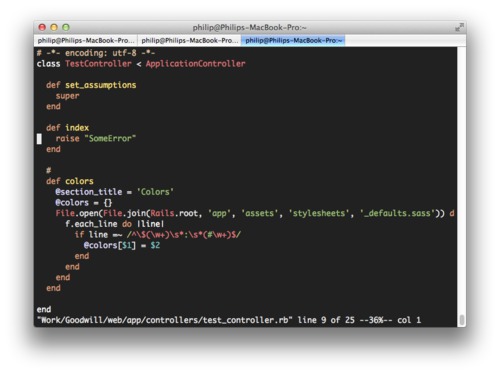Click "line 9 of 25" in status line
The width and height of the screenshot is (500, 374).
(326, 320)
